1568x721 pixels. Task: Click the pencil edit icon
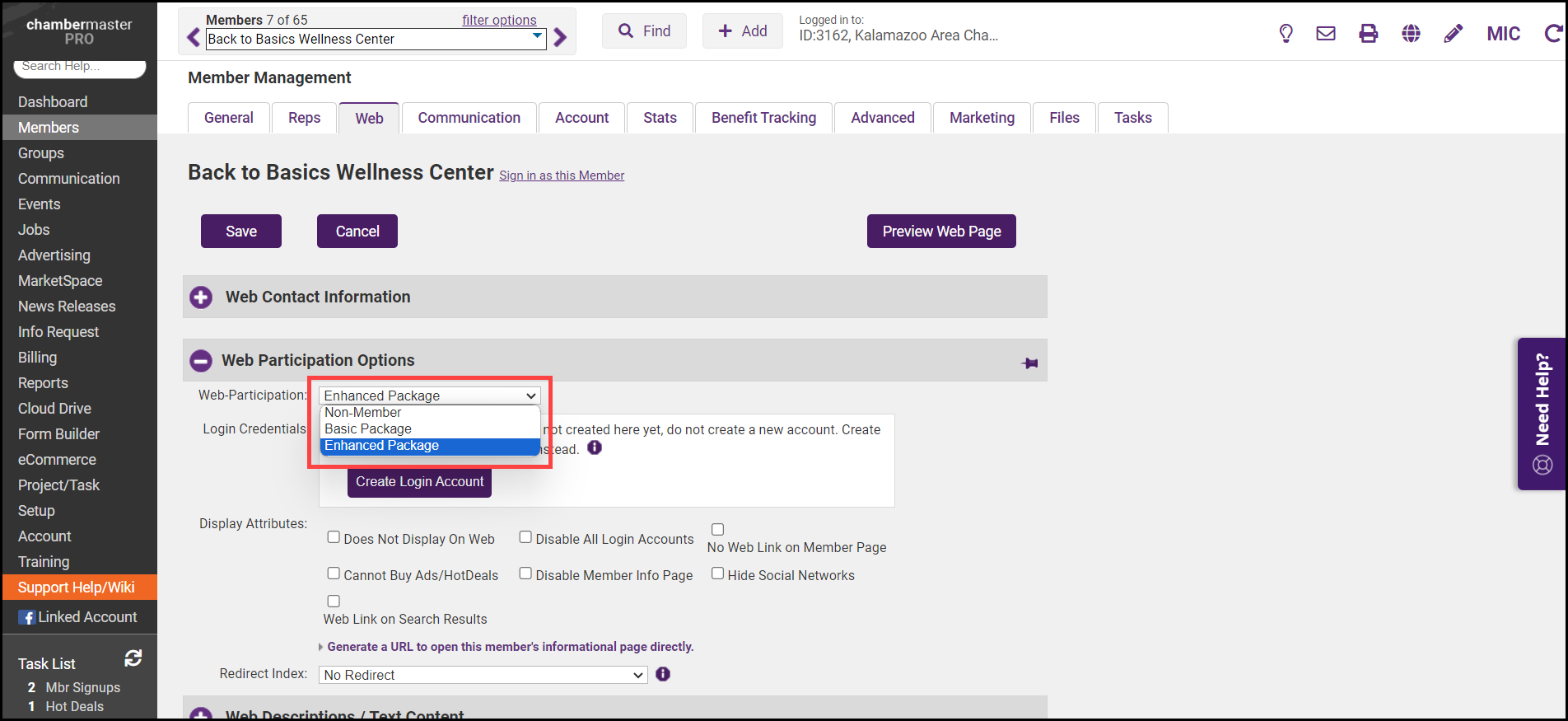tap(1454, 33)
